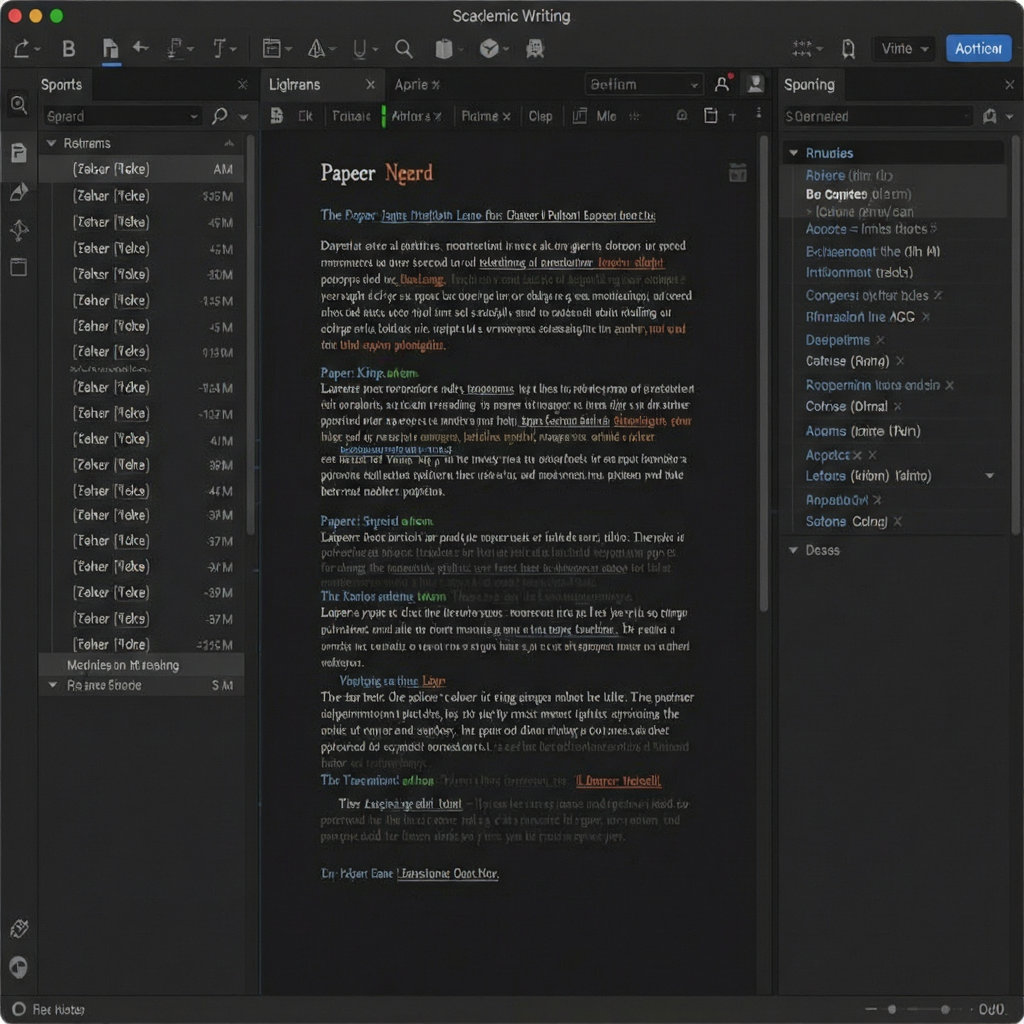Click the underline U toolbar icon
The image size is (1024, 1024).
pyautogui.click(x=360, y=49)
